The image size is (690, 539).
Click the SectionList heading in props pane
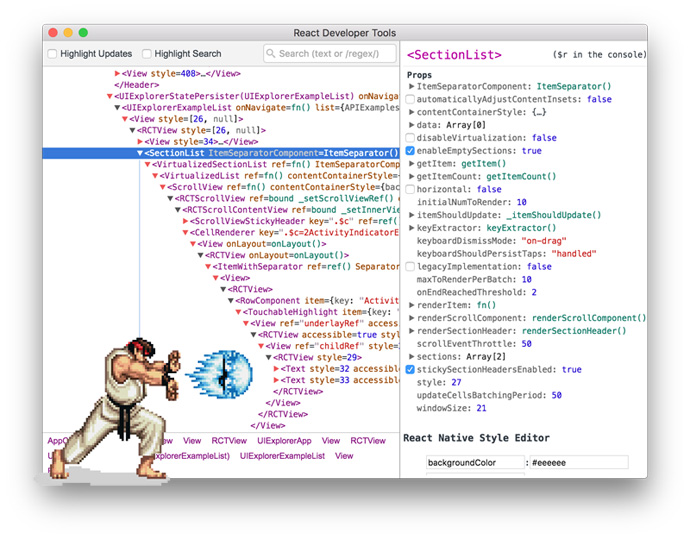coord(454,55)
